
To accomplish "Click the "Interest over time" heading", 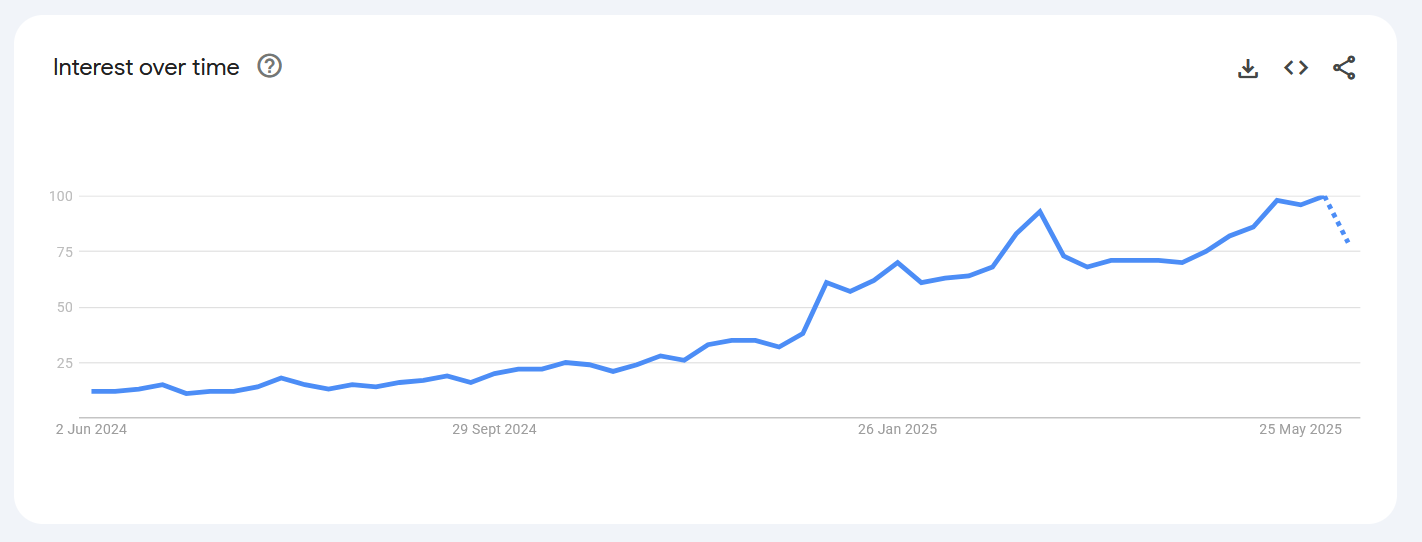I will pyautogui.click(x=146, y=67).
